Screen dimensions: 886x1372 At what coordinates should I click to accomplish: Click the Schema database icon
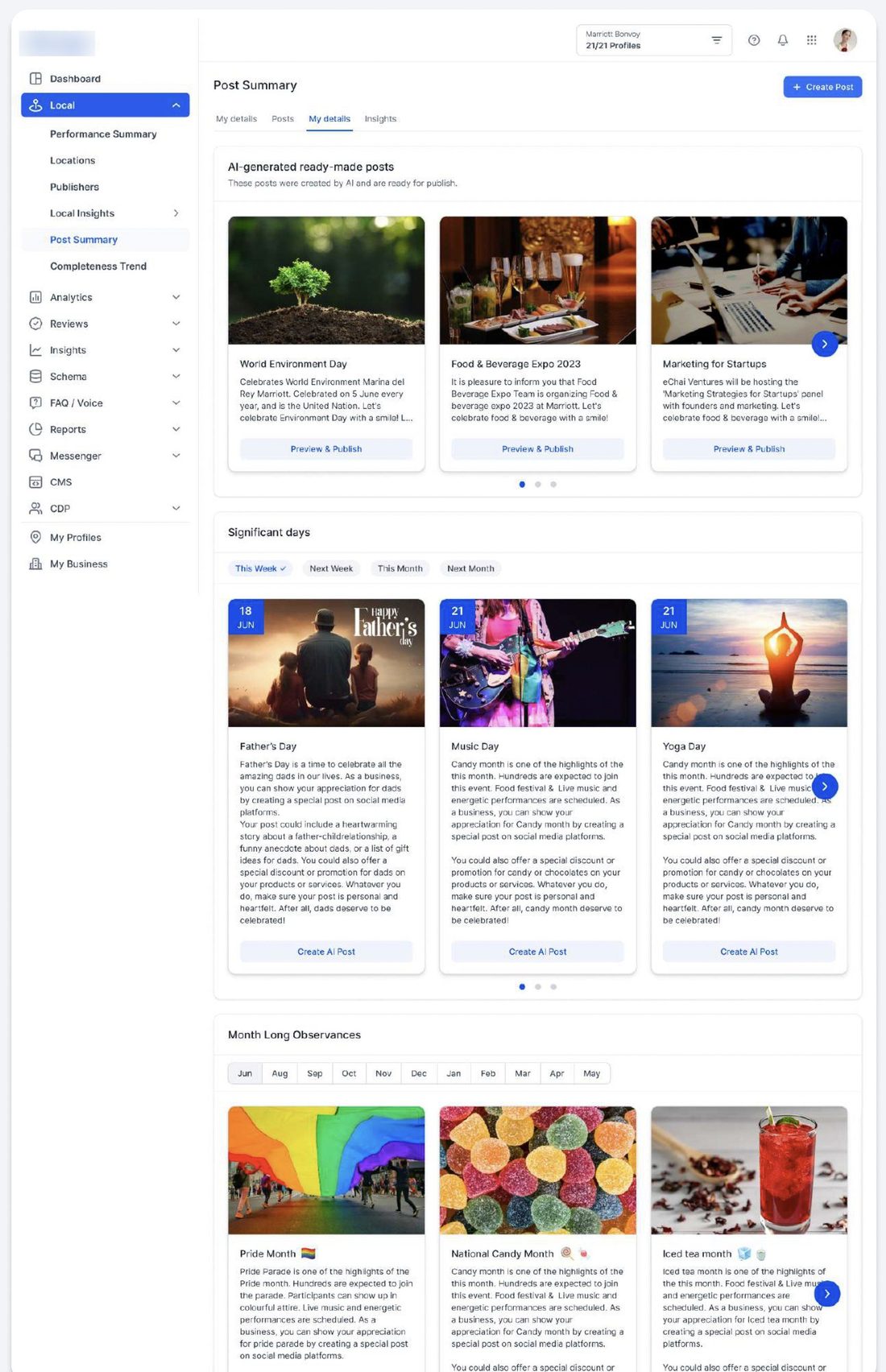(x=35, y=377)
